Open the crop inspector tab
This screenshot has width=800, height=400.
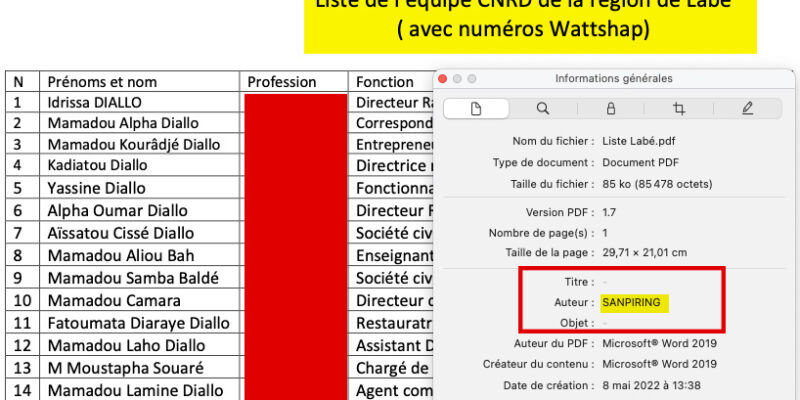[679, 108]
